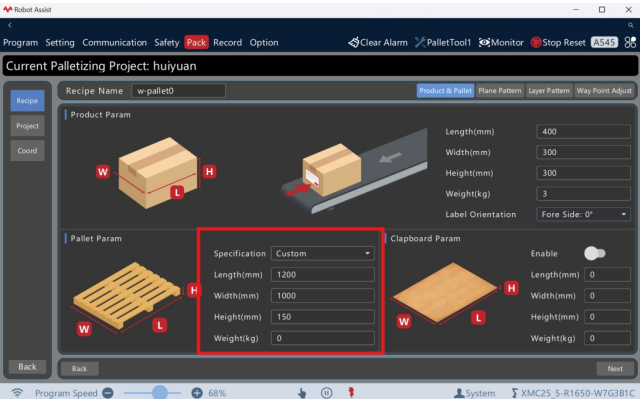
Task: Click the pallet Height field 150
Action: point(322,317)
